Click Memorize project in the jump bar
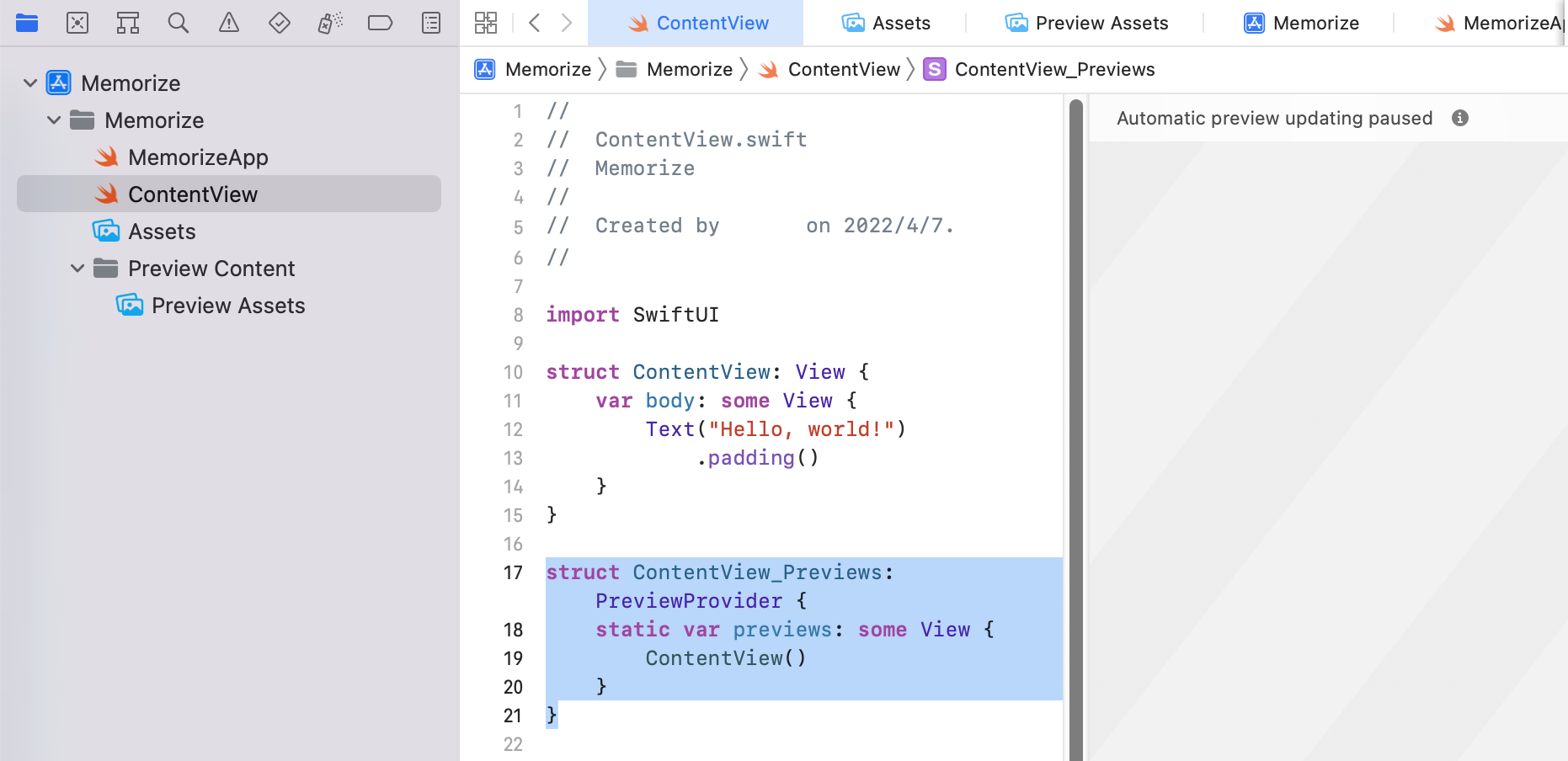The height and width of the screenshot is (761, 1568). [533, 69]
